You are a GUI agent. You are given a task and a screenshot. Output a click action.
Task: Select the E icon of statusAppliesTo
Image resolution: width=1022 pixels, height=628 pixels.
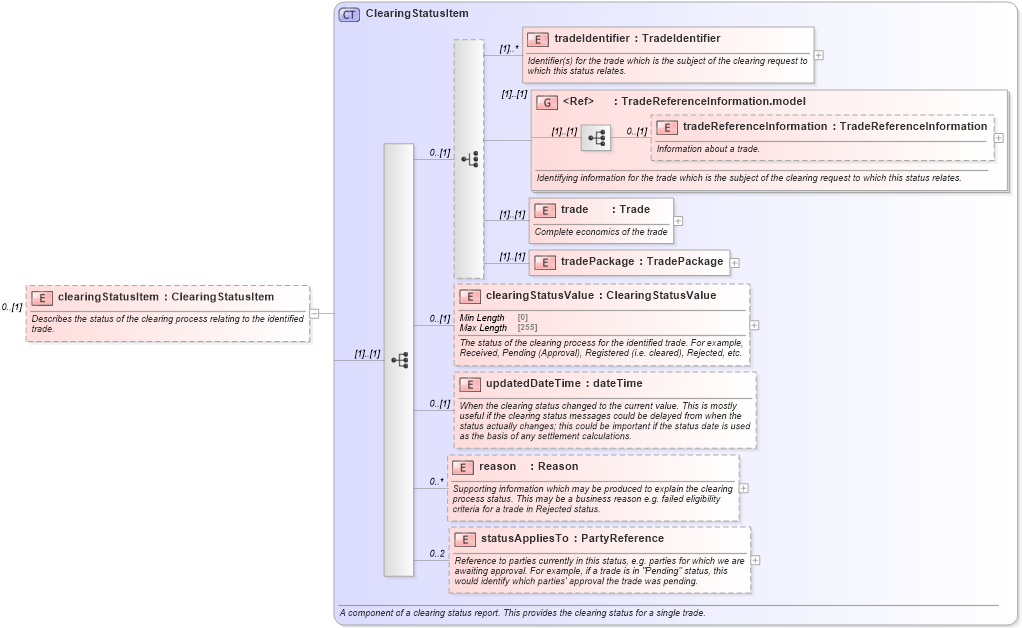click(x=465, y=539)
